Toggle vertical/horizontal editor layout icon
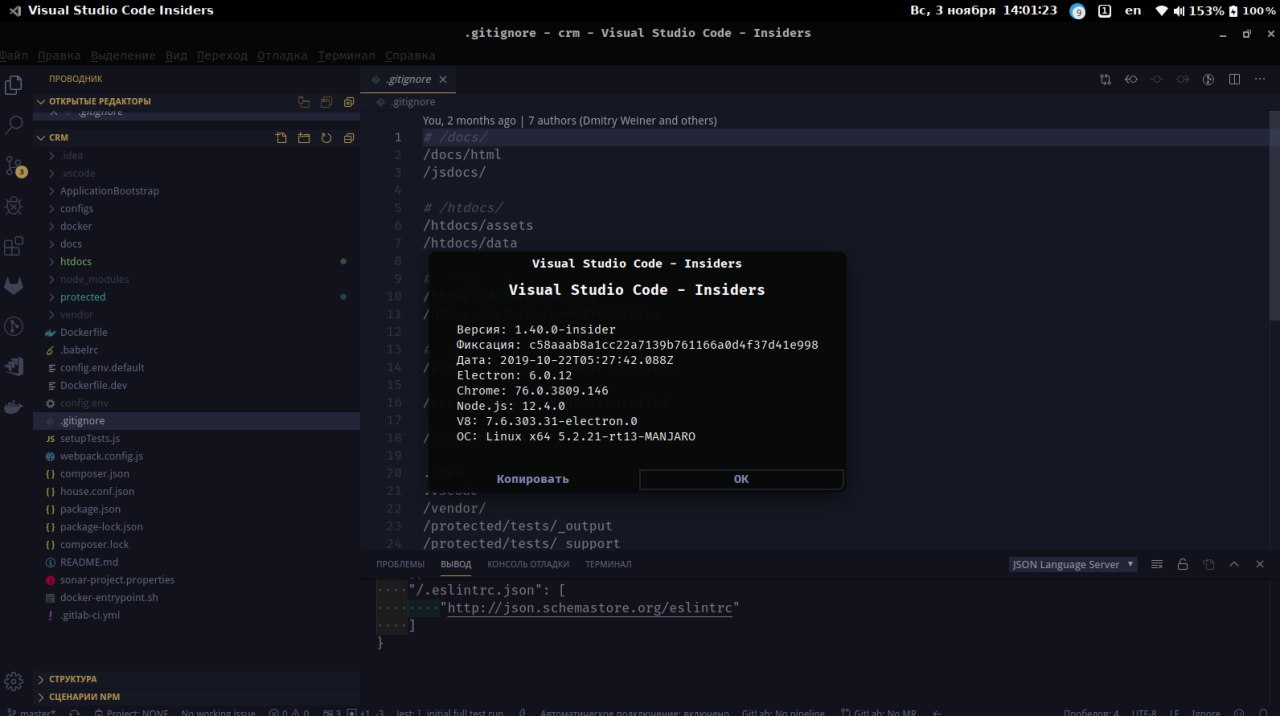 [304, 102]
